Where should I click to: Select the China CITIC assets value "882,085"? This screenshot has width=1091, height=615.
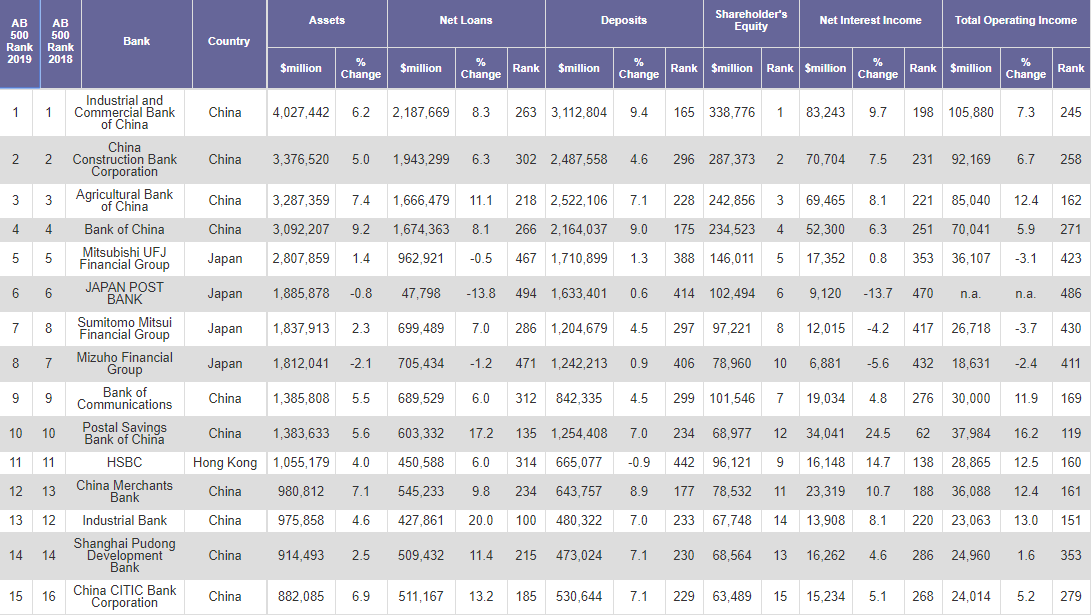tap(301, 596)
